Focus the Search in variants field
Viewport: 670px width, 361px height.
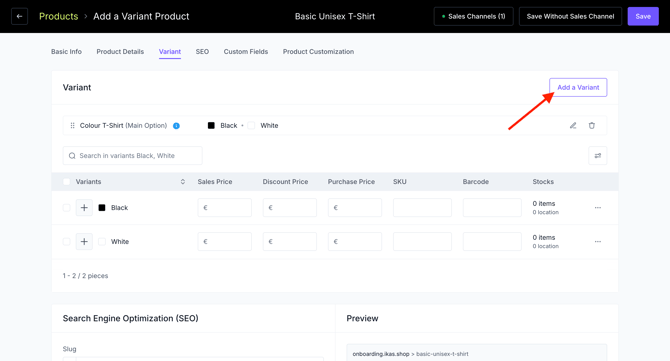point(133,156)
